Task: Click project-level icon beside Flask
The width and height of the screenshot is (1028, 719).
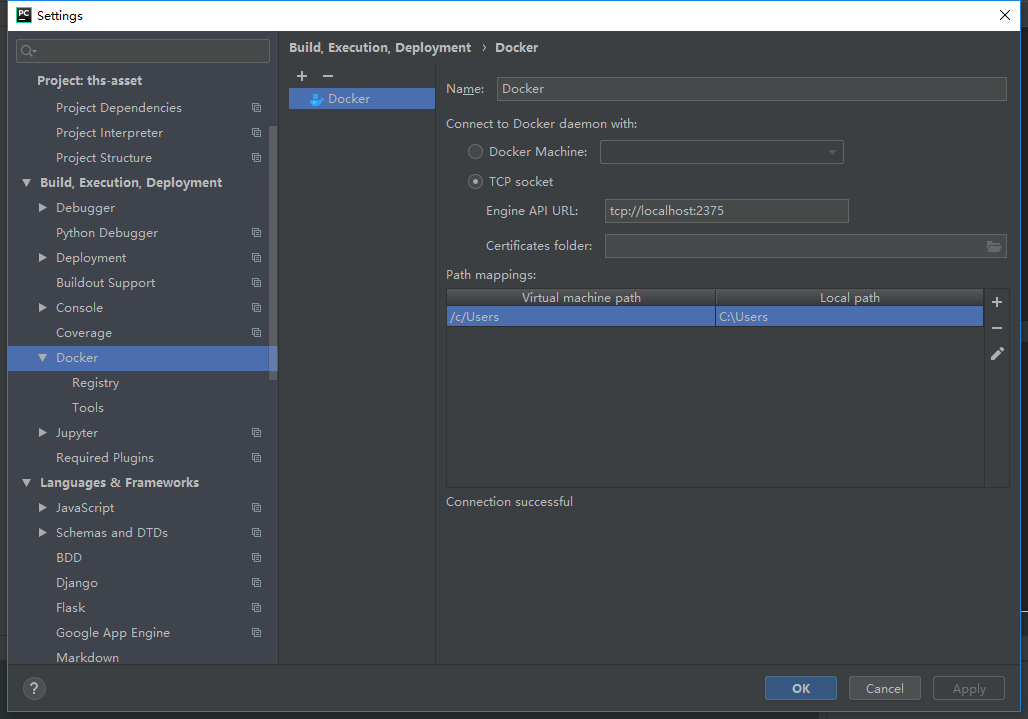Action: [x=256, y=608]
